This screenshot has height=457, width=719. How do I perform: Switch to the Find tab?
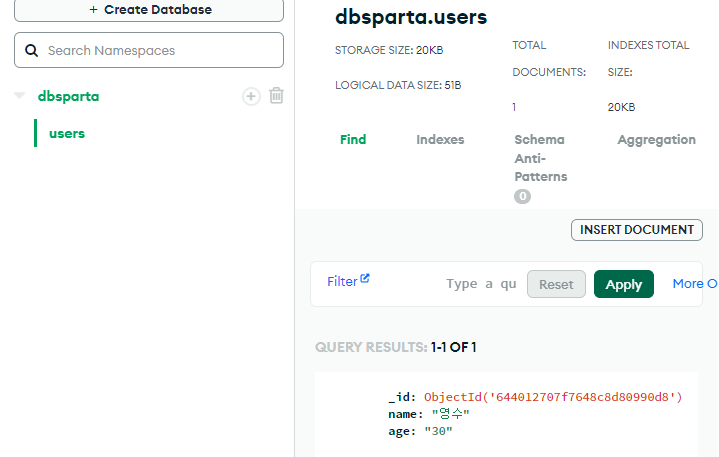click(x=353, y=139)
